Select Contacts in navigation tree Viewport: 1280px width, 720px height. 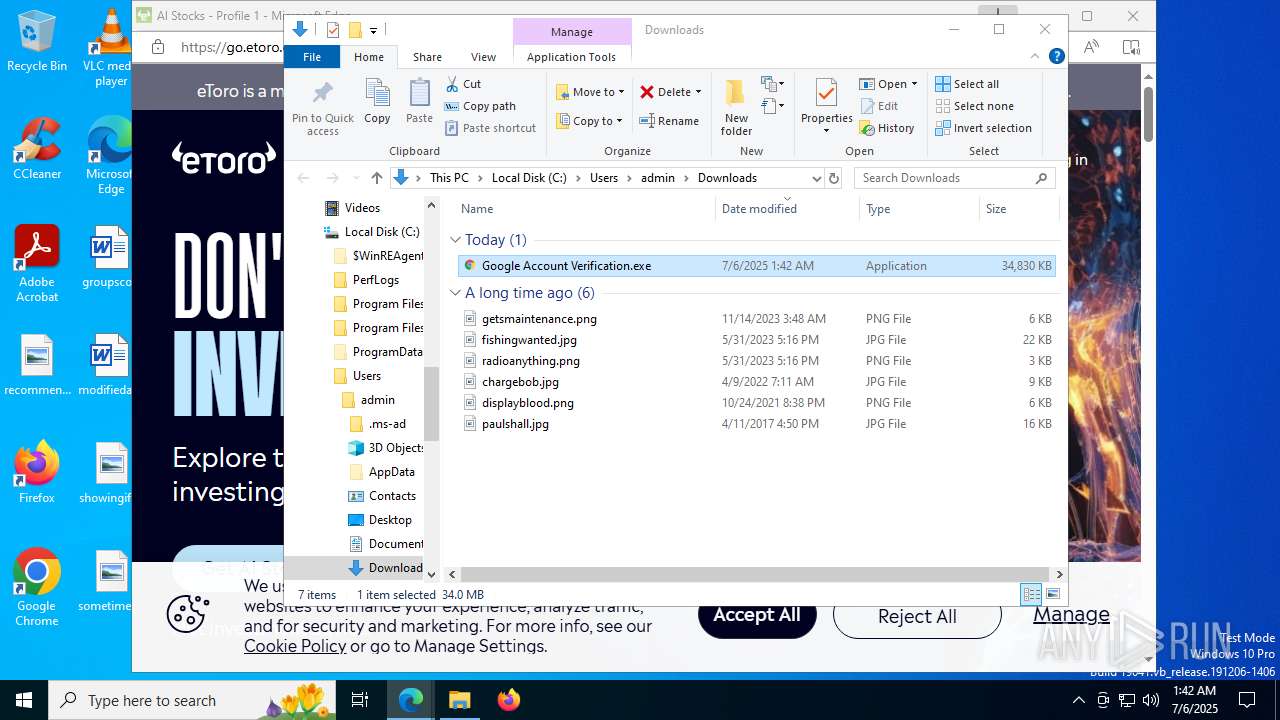[391, 496]
